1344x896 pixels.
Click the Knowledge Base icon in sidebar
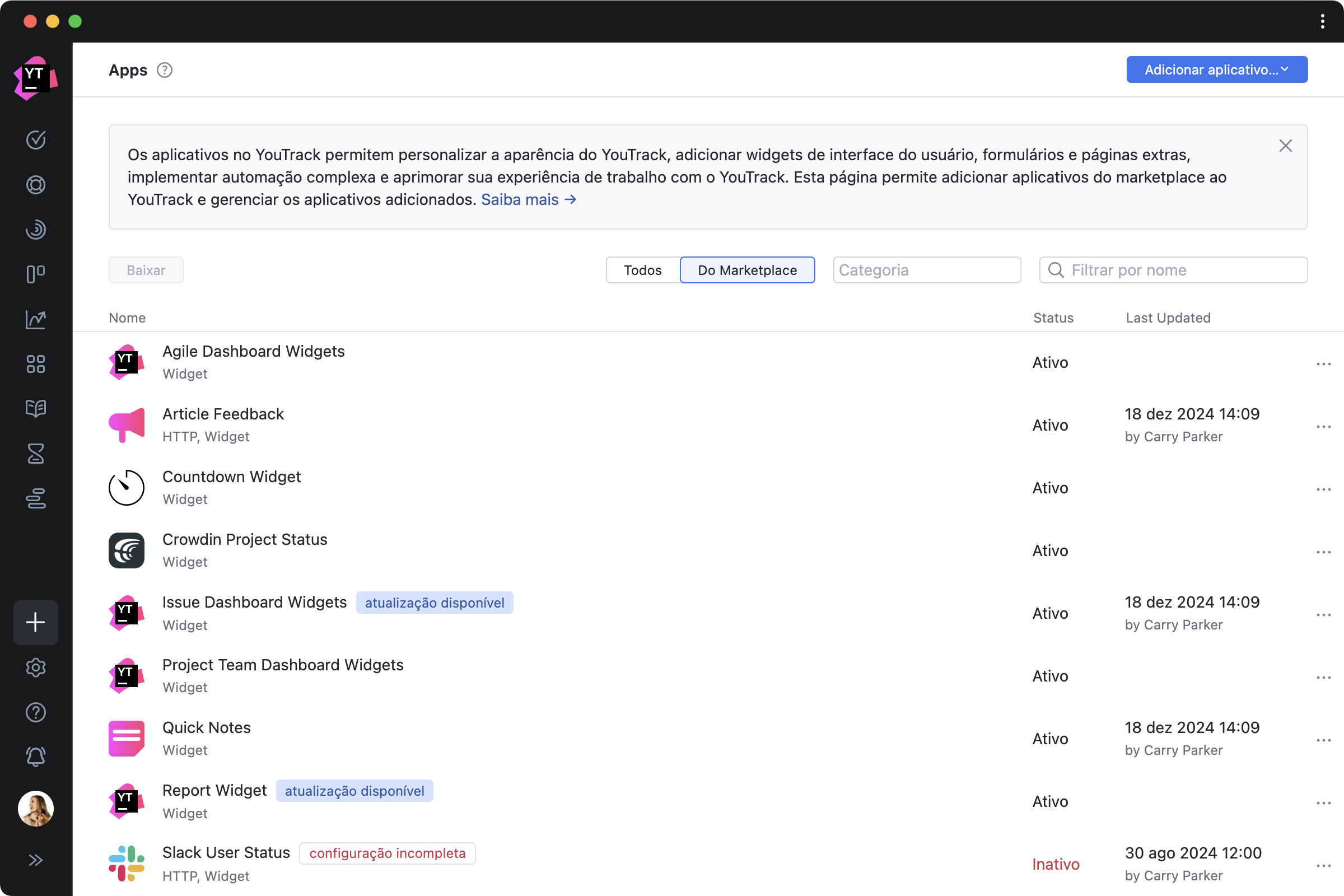point(36,409)
